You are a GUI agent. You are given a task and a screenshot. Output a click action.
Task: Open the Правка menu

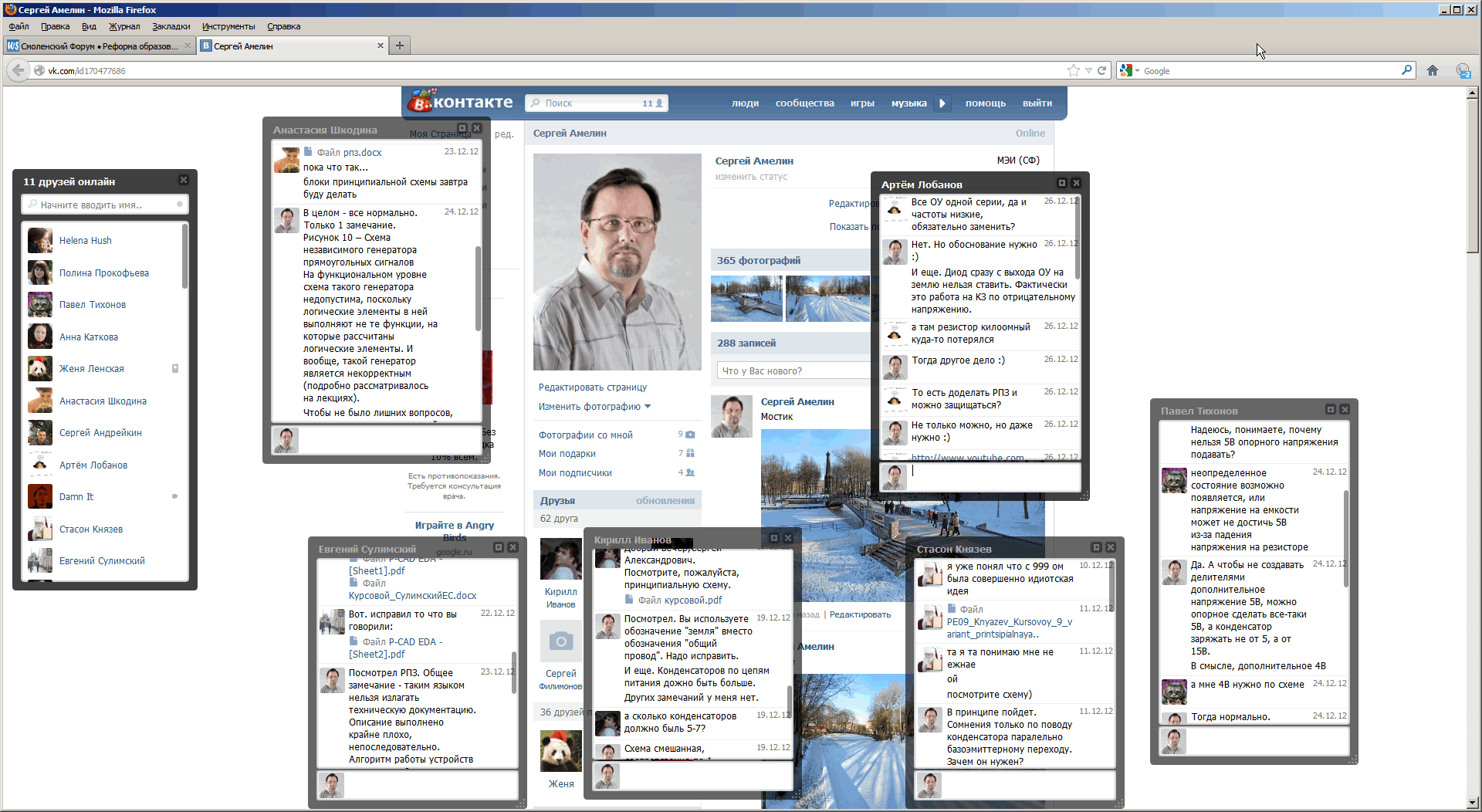pyautogui.click(x=56, y=26)
